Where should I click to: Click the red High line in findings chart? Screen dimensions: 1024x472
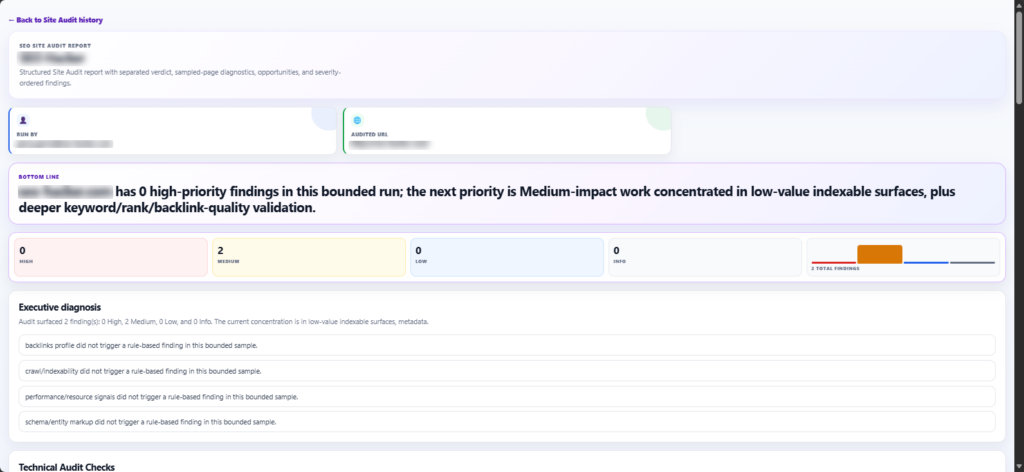(833, 262)
